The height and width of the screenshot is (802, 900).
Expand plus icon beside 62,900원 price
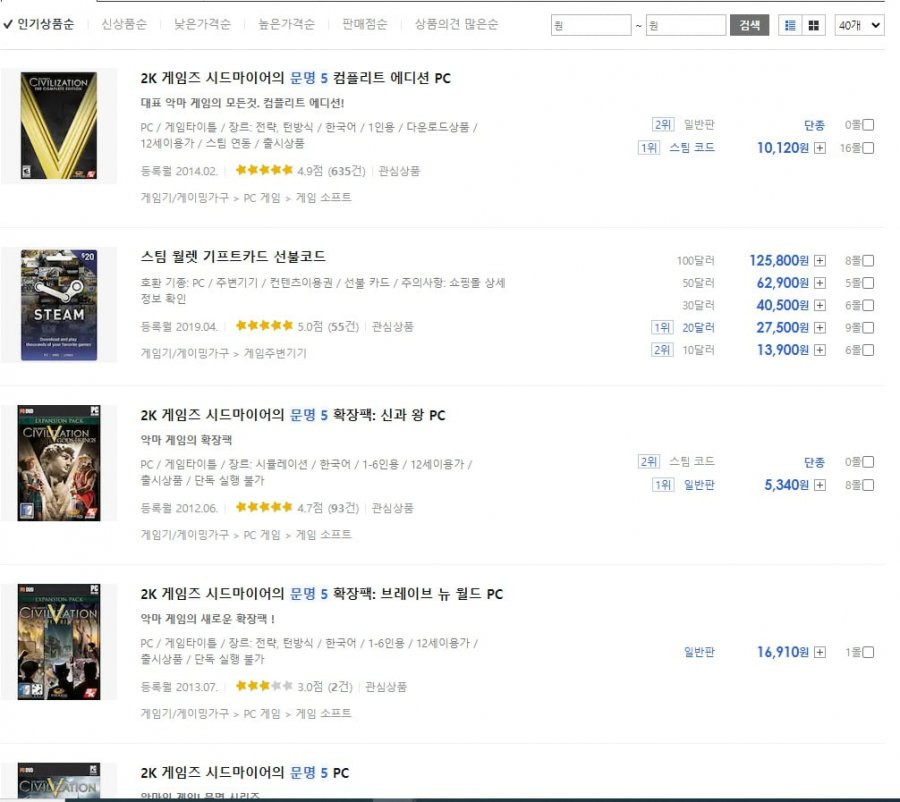pyautogui.click(x=820, y=283)
